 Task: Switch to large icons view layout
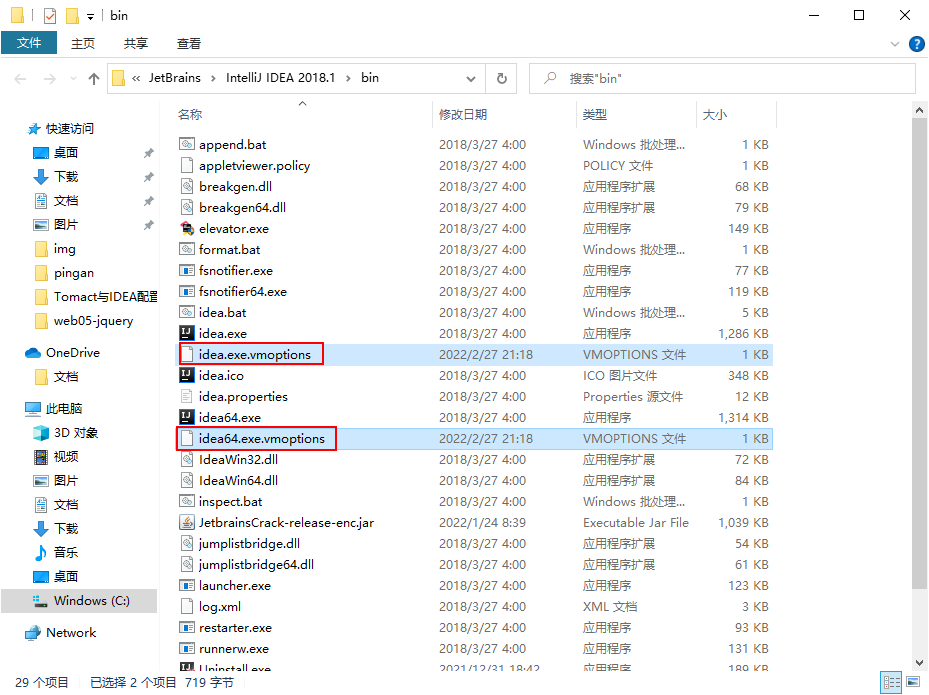pyautogui.click(x=913, y=682)
